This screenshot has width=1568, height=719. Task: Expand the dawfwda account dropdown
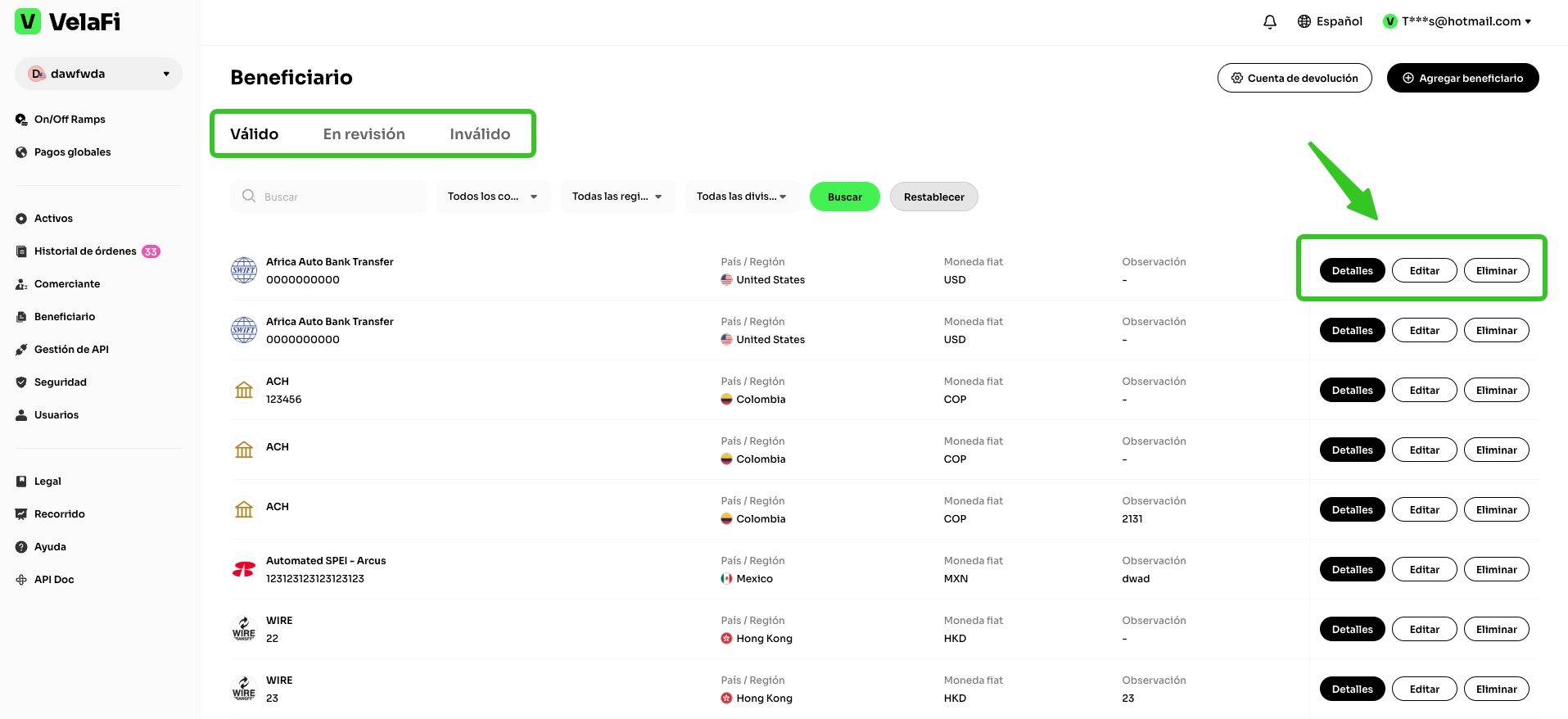98,74
